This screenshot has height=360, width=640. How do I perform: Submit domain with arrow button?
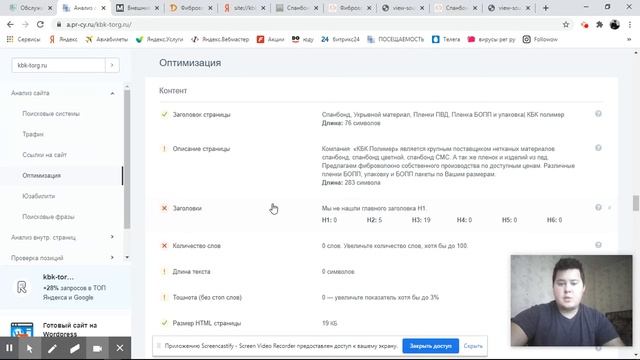(x=112, y=65)
